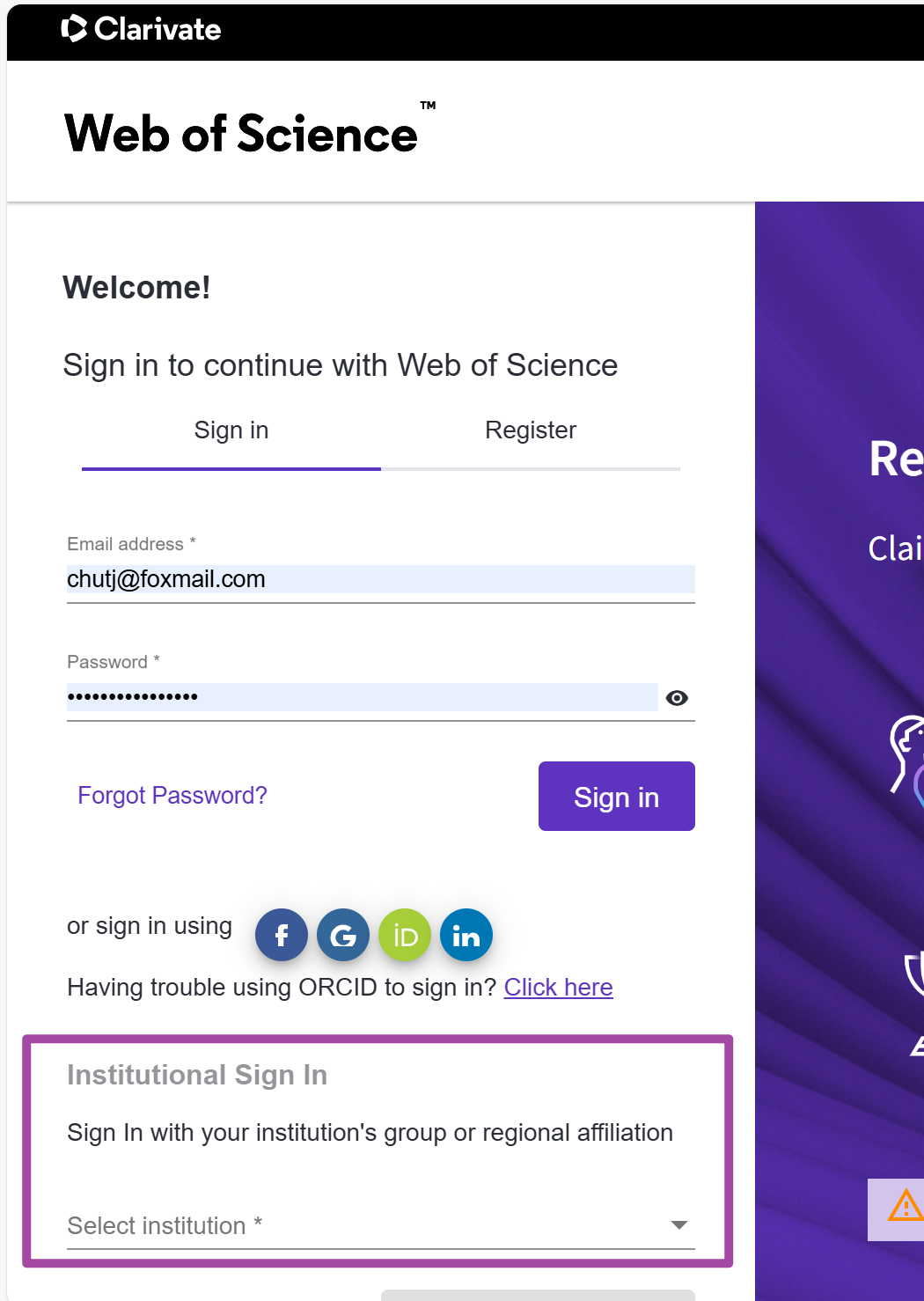This screenshot has width=924, height=1301.
Task: Open the Select institution dropdown arrow
Action: (x=678, y=1225)
